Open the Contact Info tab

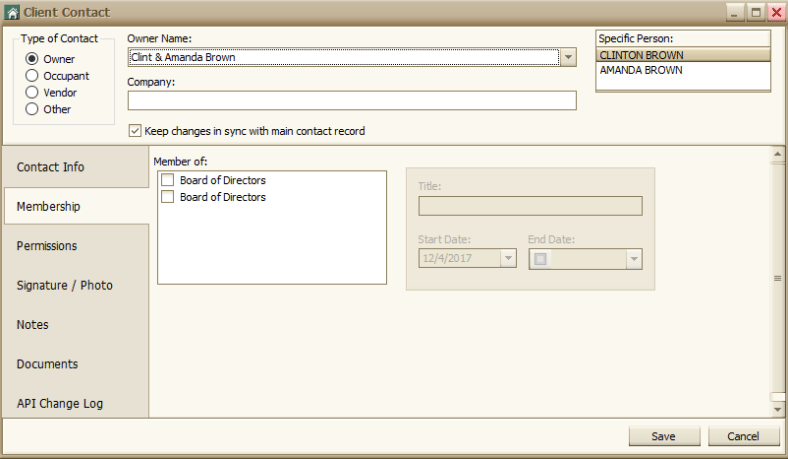(x=76, y=167)
